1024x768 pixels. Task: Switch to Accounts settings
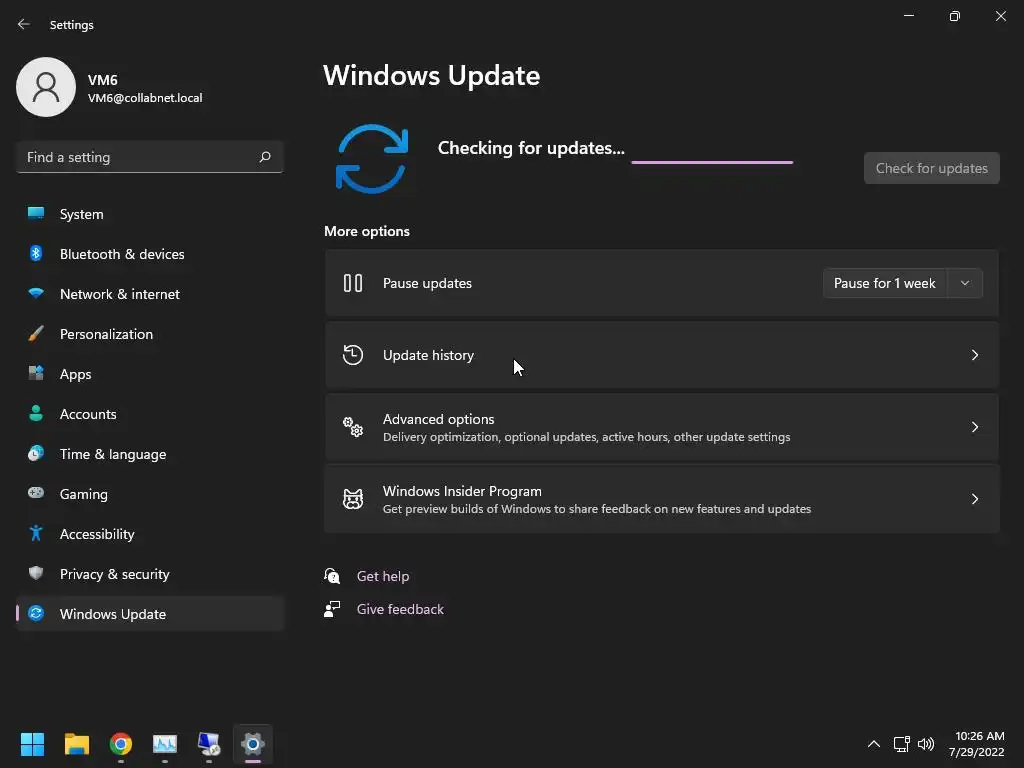point(150,413)
